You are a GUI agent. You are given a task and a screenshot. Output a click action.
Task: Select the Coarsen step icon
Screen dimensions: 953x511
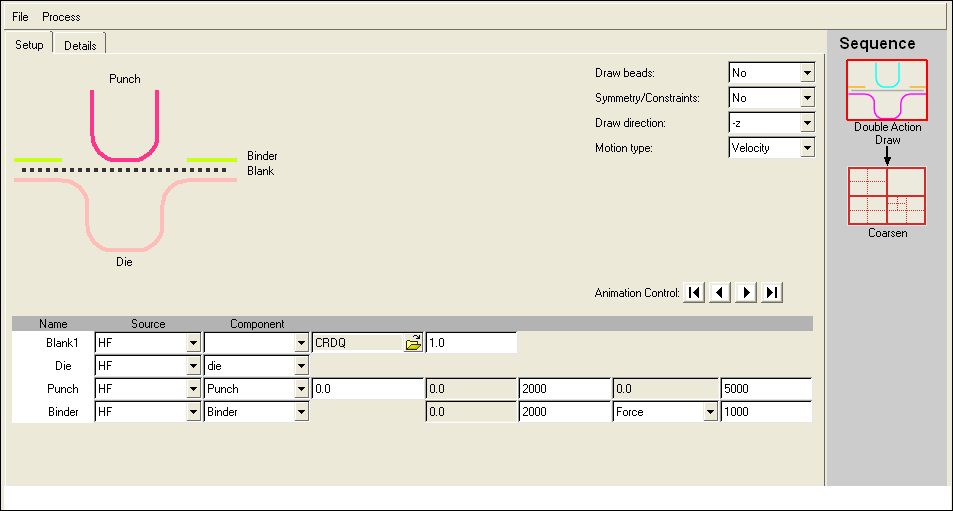(887, 196)
